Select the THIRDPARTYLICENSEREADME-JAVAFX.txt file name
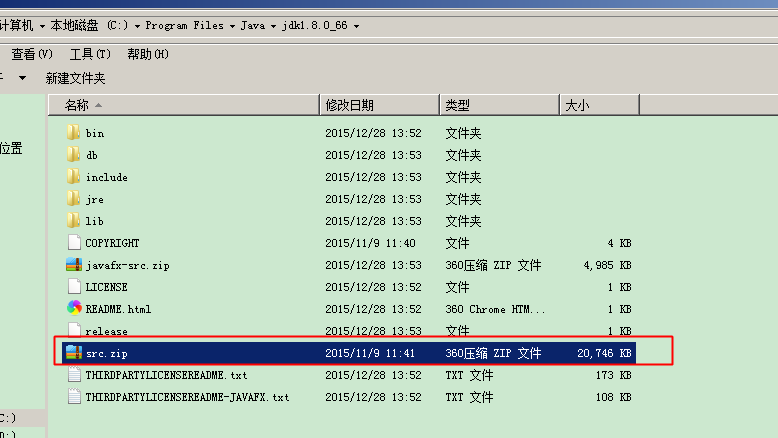The image size is (778, 438). tap(187, 397)
